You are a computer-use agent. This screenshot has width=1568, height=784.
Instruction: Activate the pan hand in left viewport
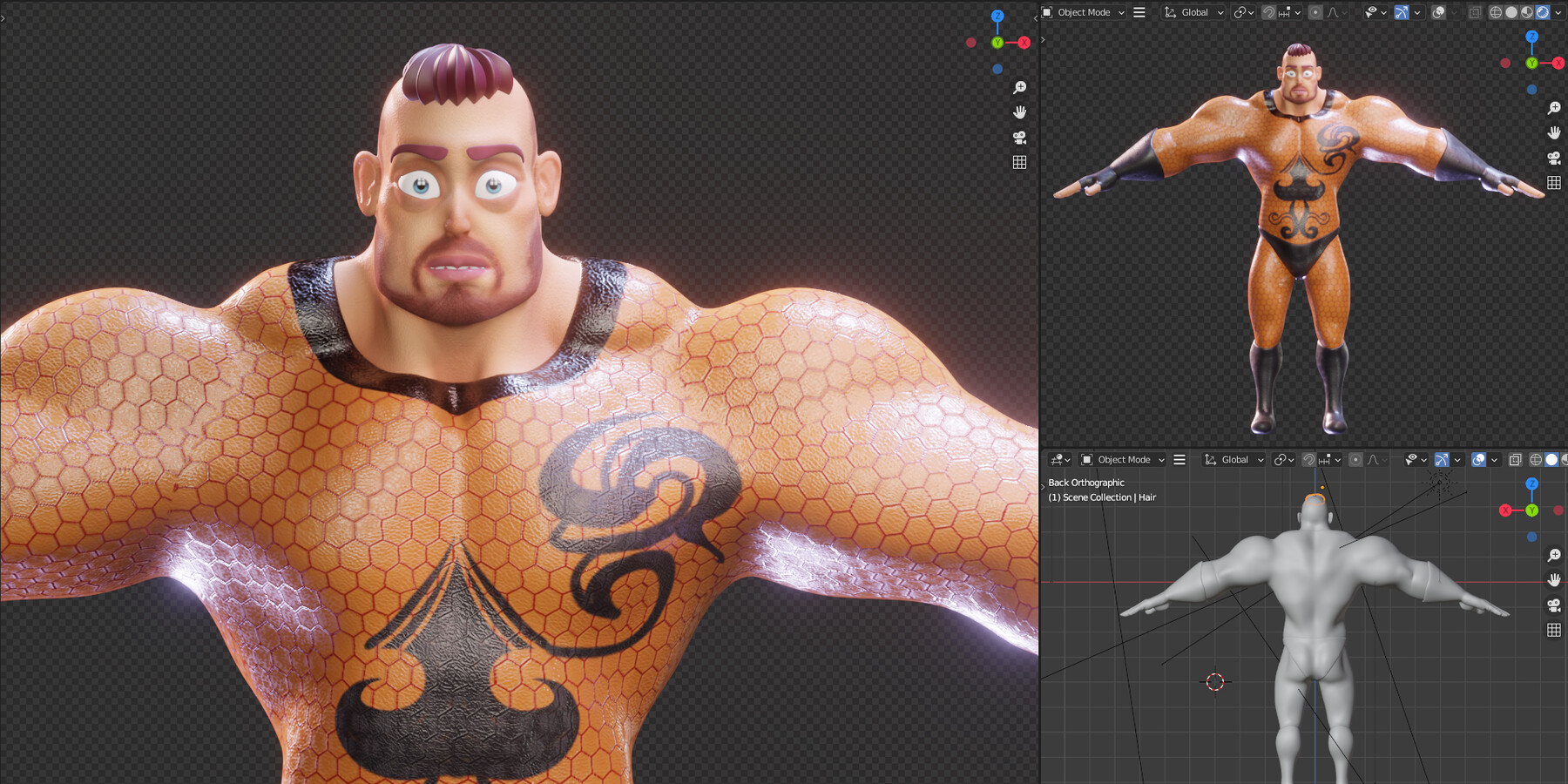pyautogui.click(x=1019, y=112)
